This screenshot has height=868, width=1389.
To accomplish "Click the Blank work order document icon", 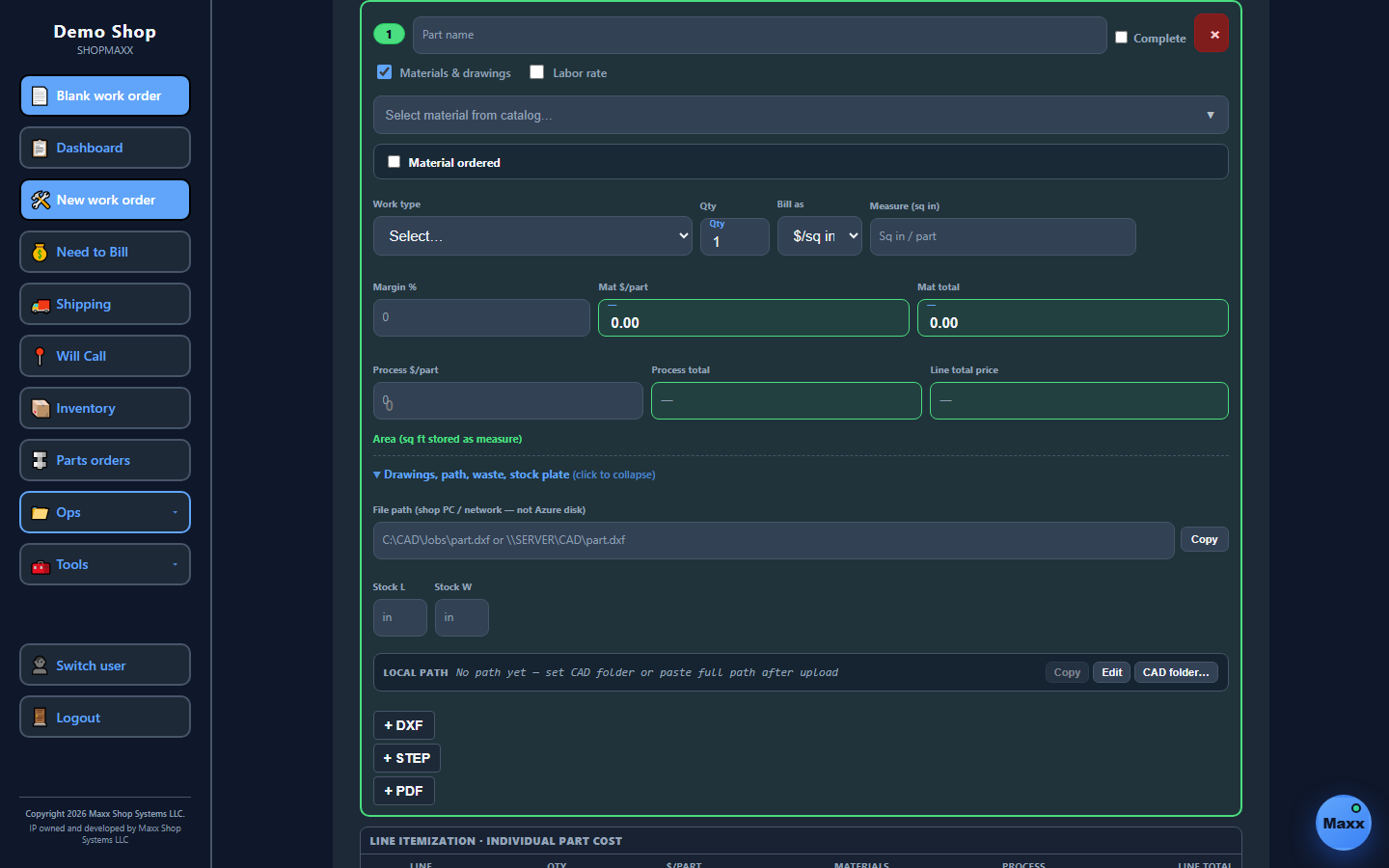I will point(40,96).
